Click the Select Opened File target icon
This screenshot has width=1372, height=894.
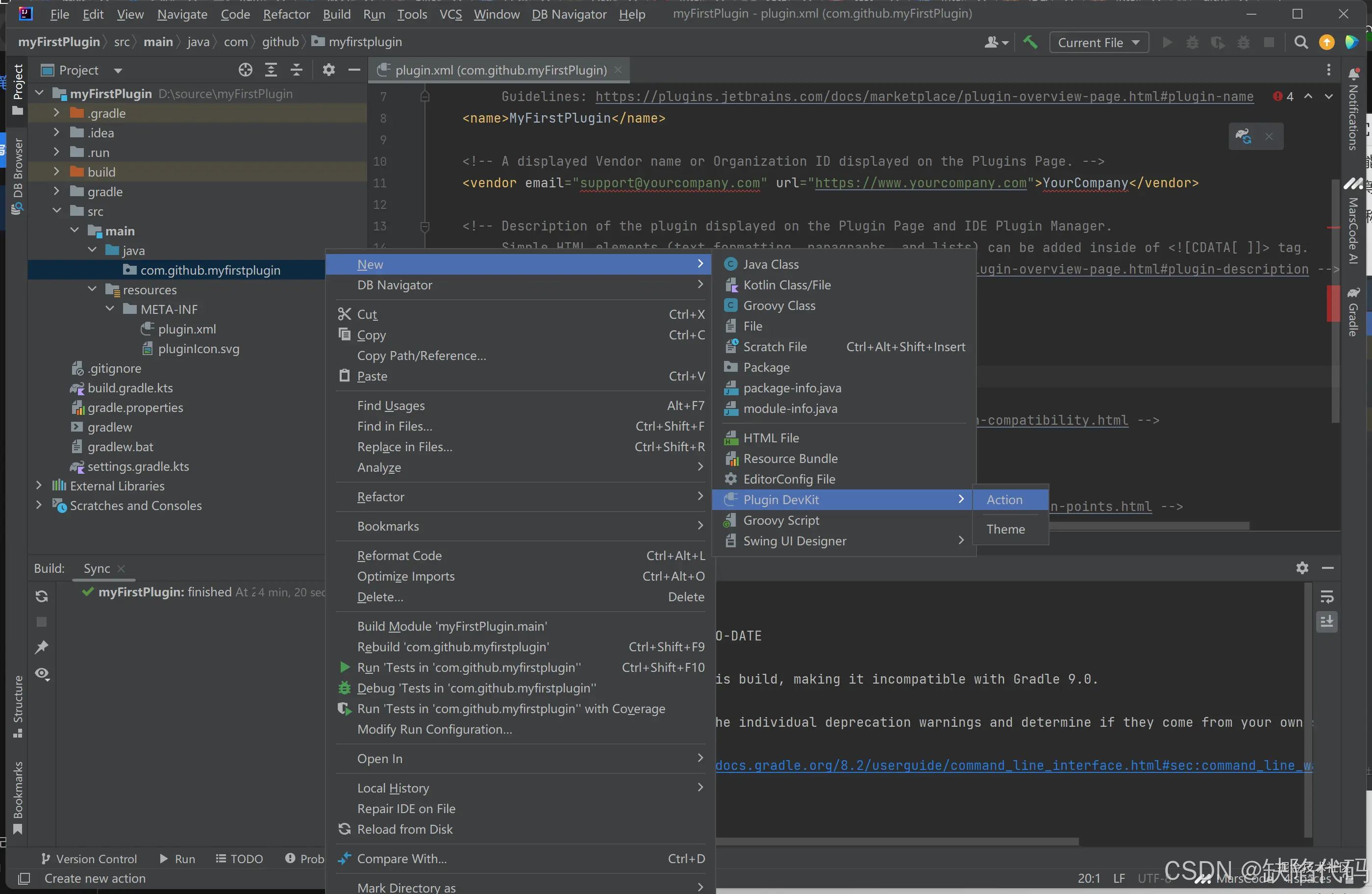[245, 70]
